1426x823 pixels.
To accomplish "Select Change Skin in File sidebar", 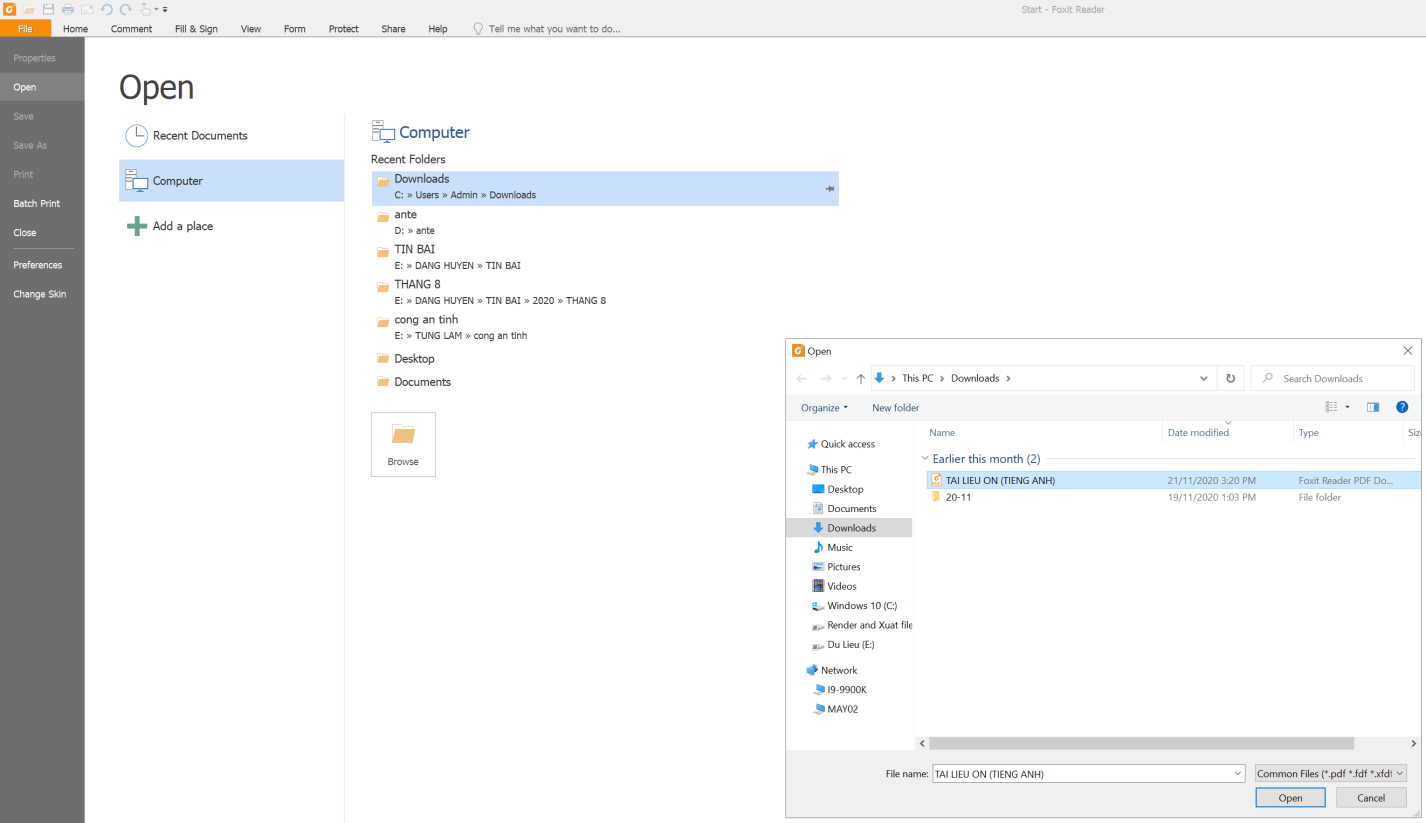I will tap(42, 294).
